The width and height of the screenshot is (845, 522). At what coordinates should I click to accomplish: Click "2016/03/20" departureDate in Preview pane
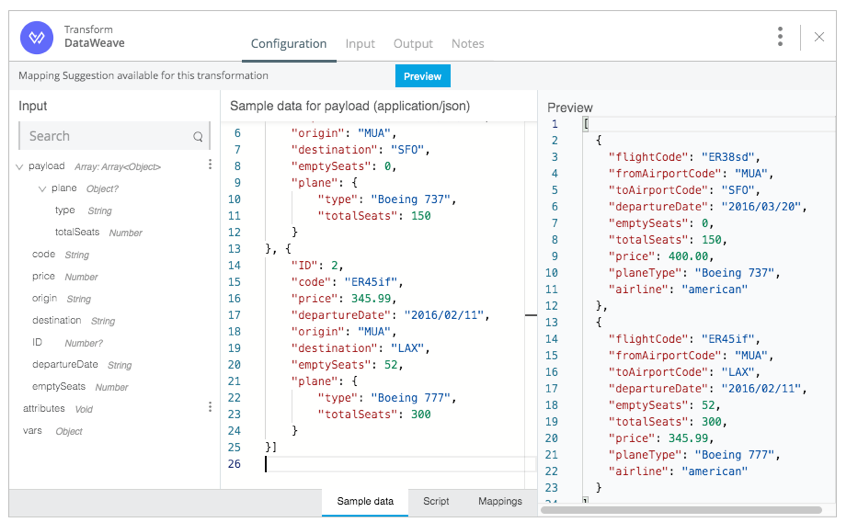pos(760,207)
